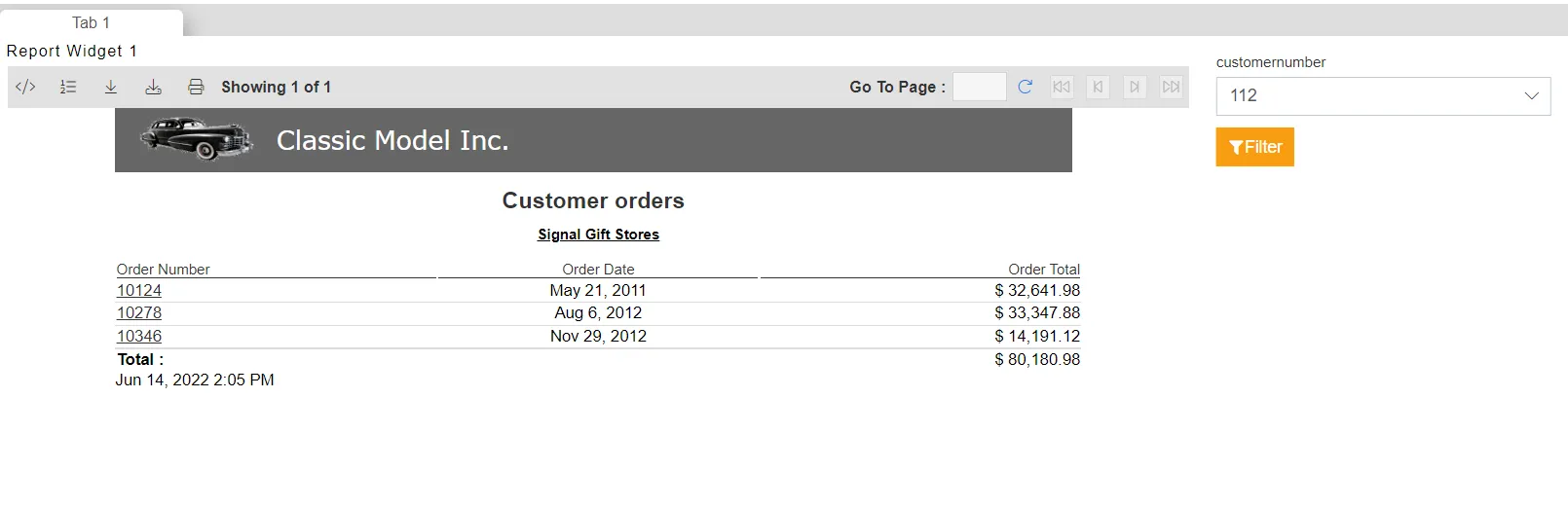Go to the next report page
Viewport: 1568px width, 507px height.
click(x=1135, y=87)
